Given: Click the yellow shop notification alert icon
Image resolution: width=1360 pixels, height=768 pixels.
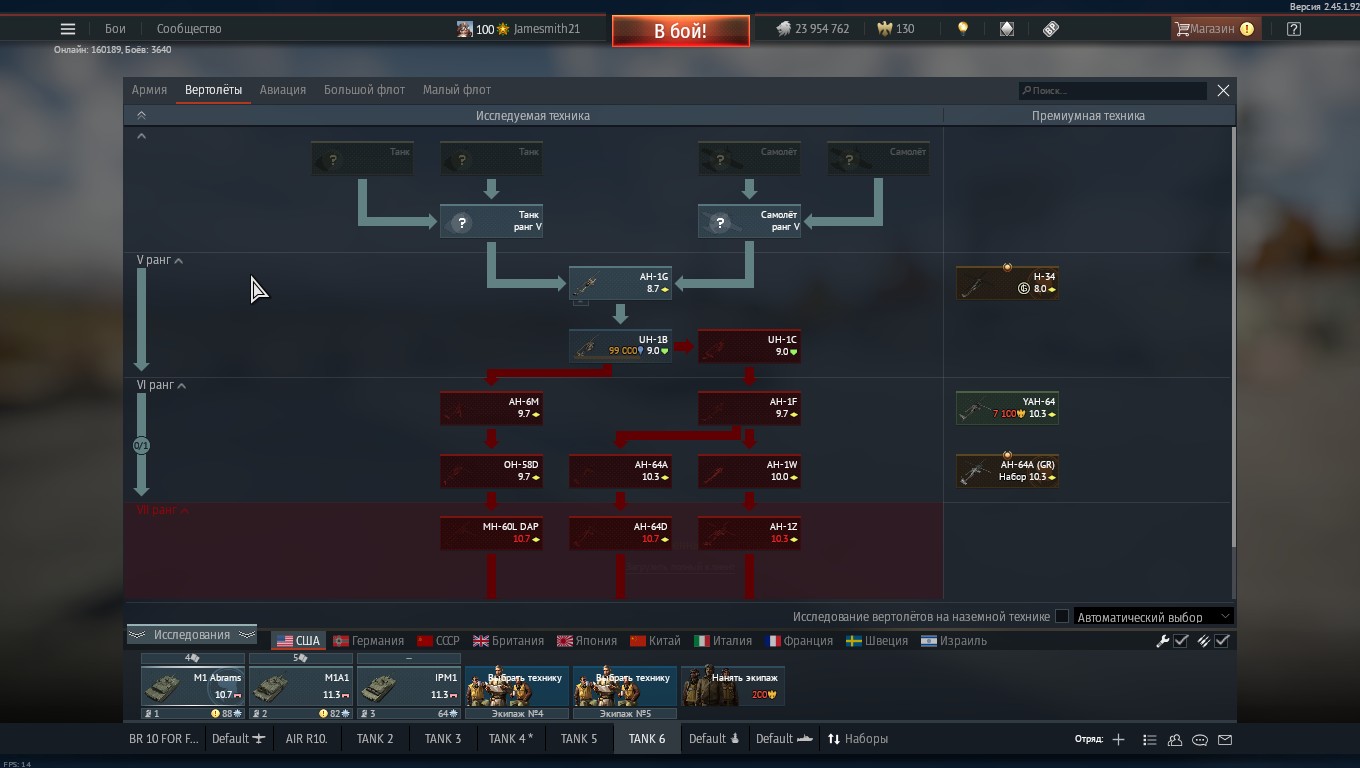Looking at the screenshot, I should pos(1247,29).
